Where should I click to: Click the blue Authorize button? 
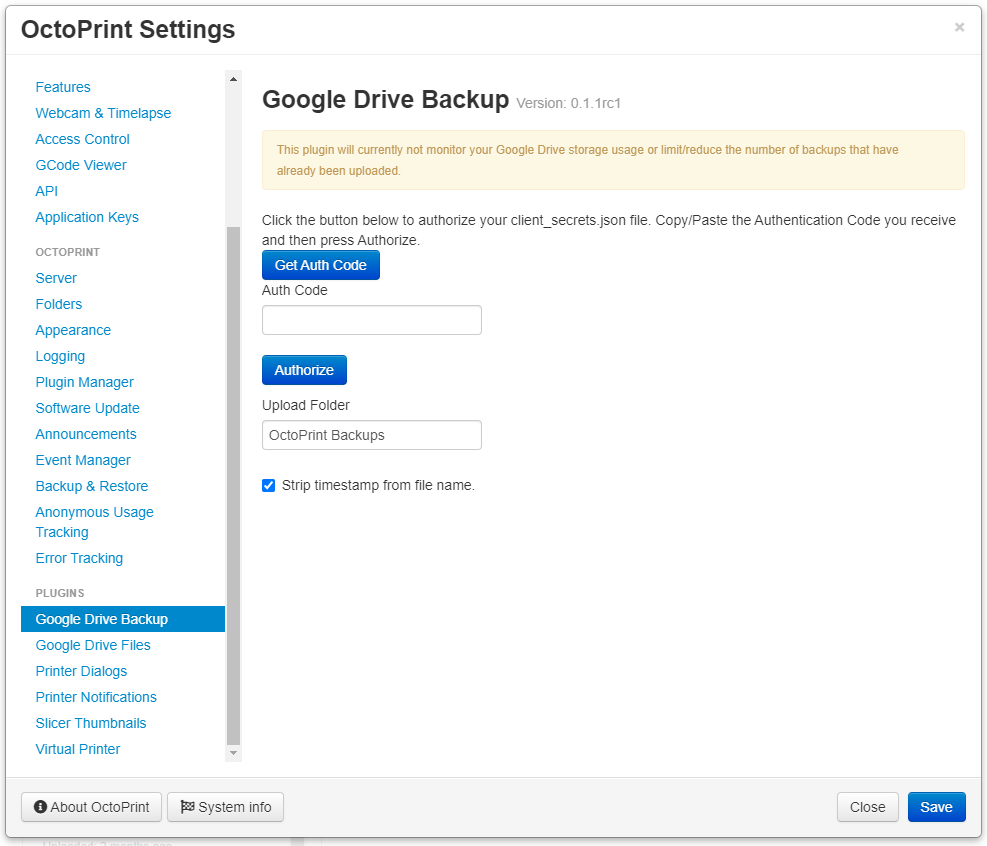[x=304, y=370]
